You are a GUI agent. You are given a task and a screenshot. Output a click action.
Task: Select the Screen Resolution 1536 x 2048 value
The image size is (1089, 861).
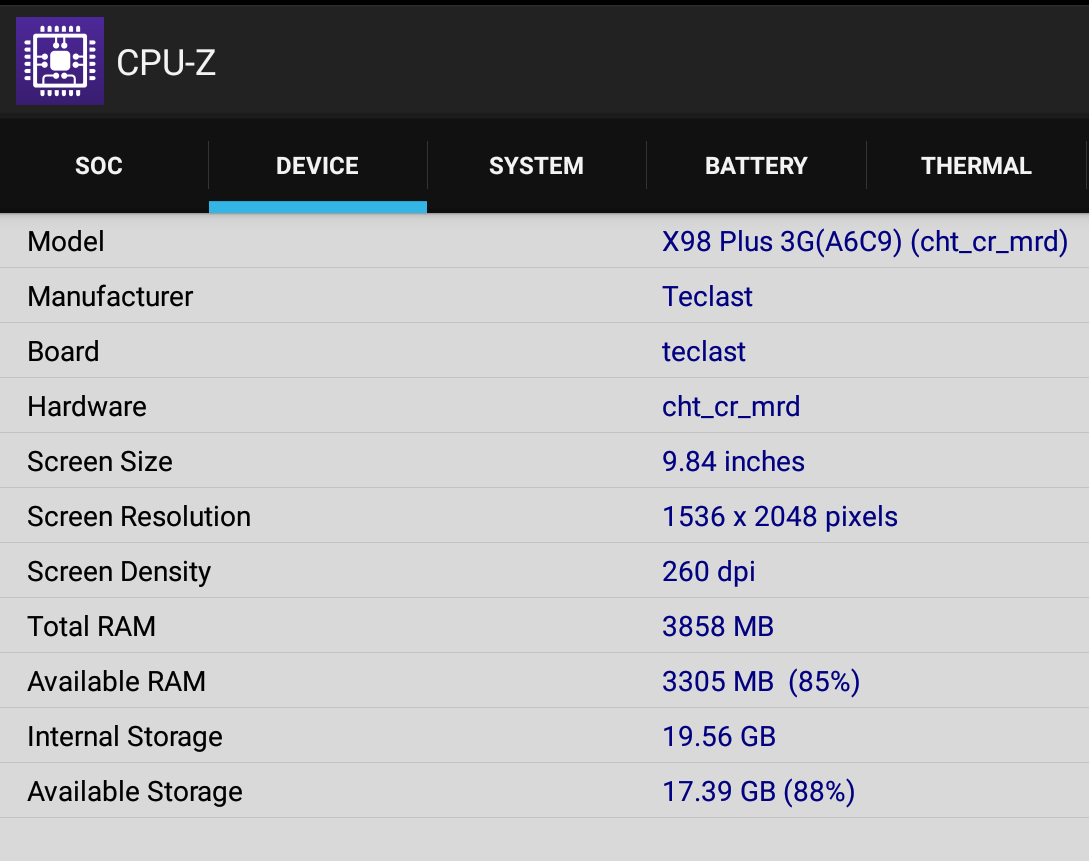pos(780,517)
